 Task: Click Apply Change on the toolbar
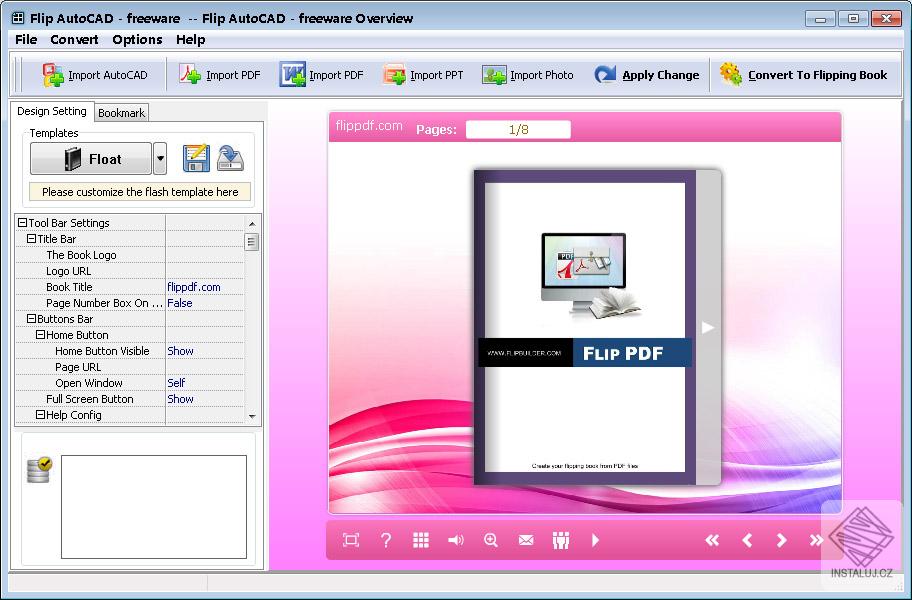pyautogui.click(x=646, y=74)
